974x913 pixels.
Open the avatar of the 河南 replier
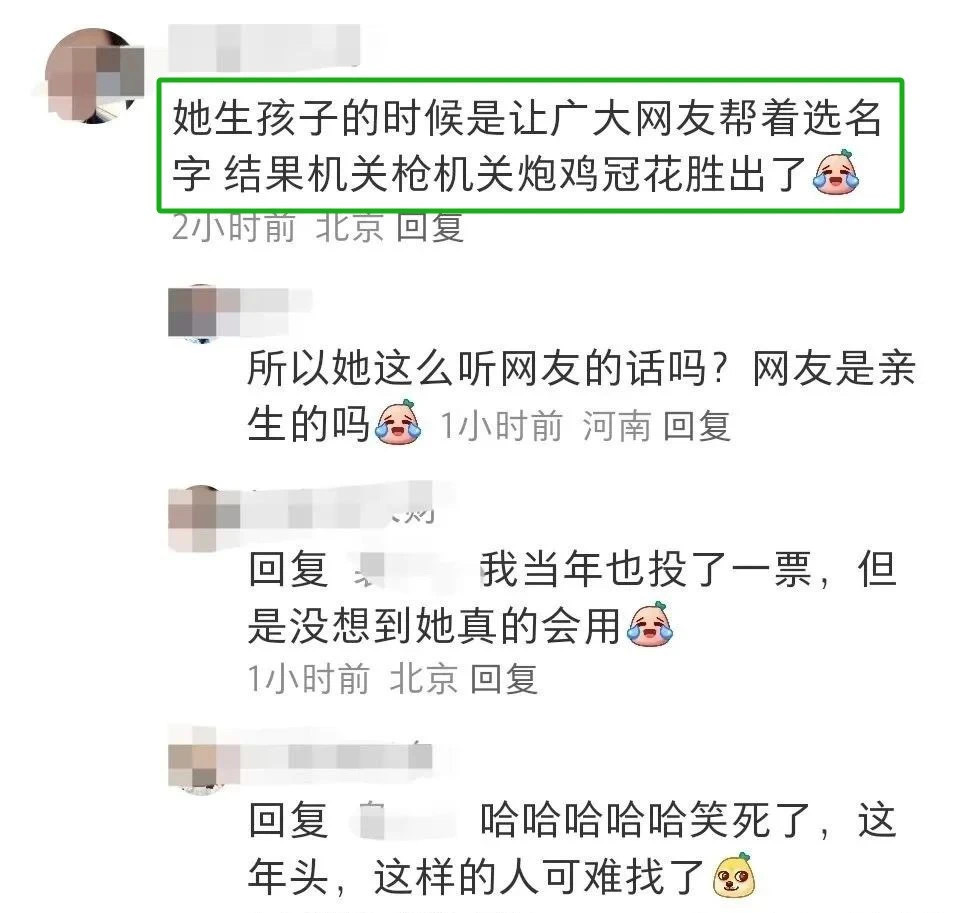193,313
